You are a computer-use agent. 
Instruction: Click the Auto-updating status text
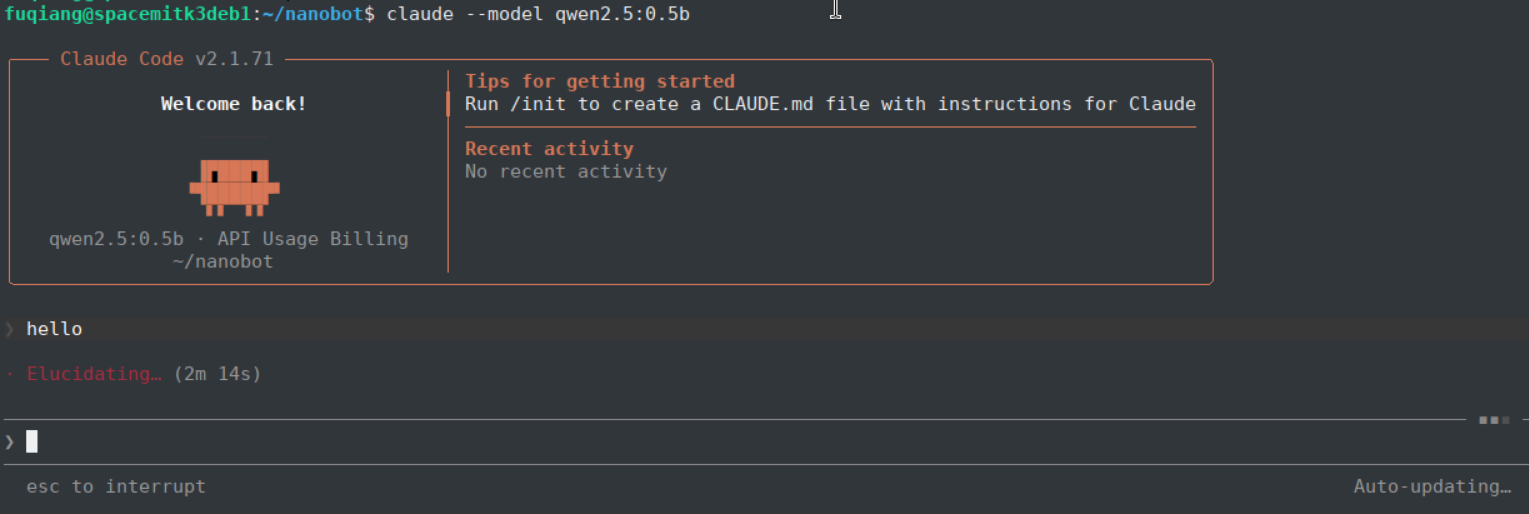click(1432, 487)
